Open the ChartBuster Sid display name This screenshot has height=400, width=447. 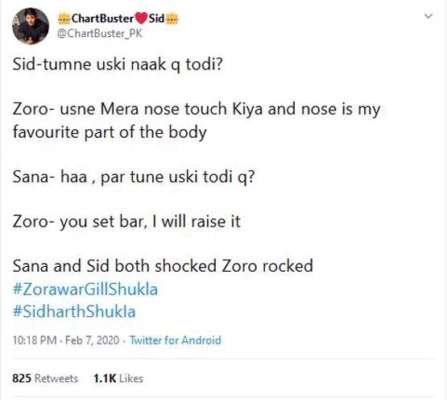[118, 18]
